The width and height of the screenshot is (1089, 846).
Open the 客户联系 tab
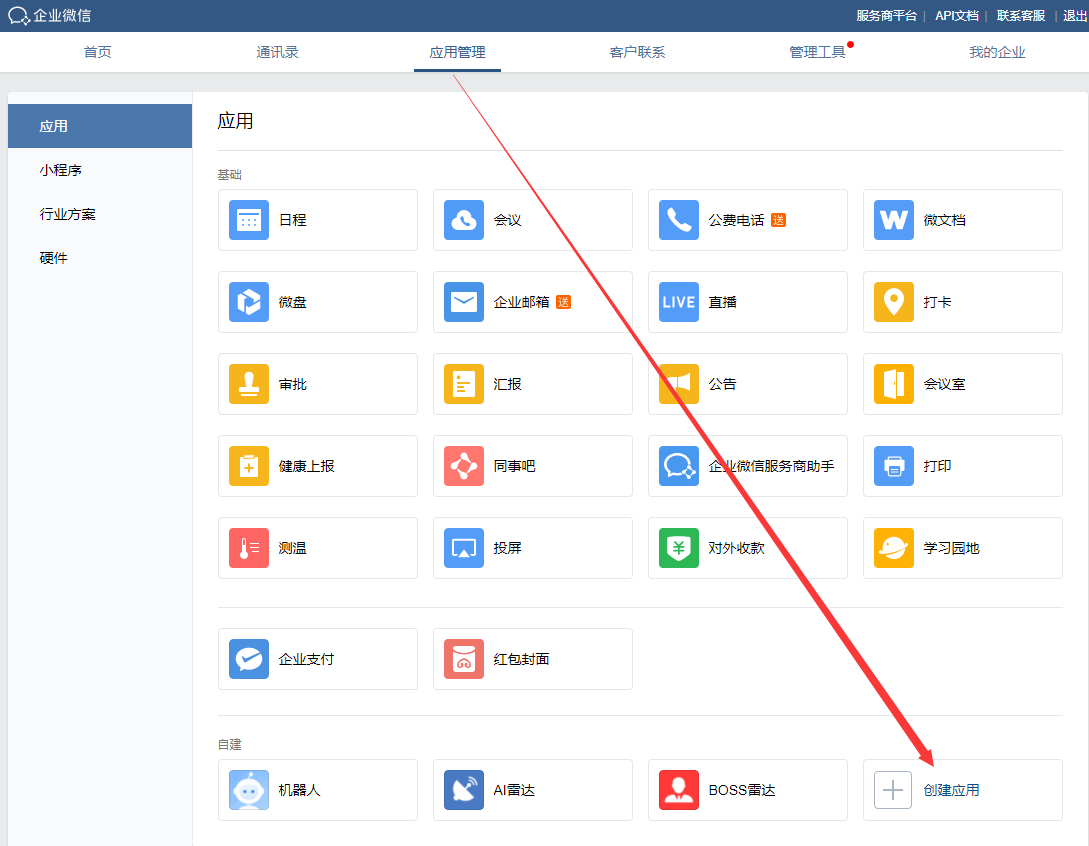[637, 52]
